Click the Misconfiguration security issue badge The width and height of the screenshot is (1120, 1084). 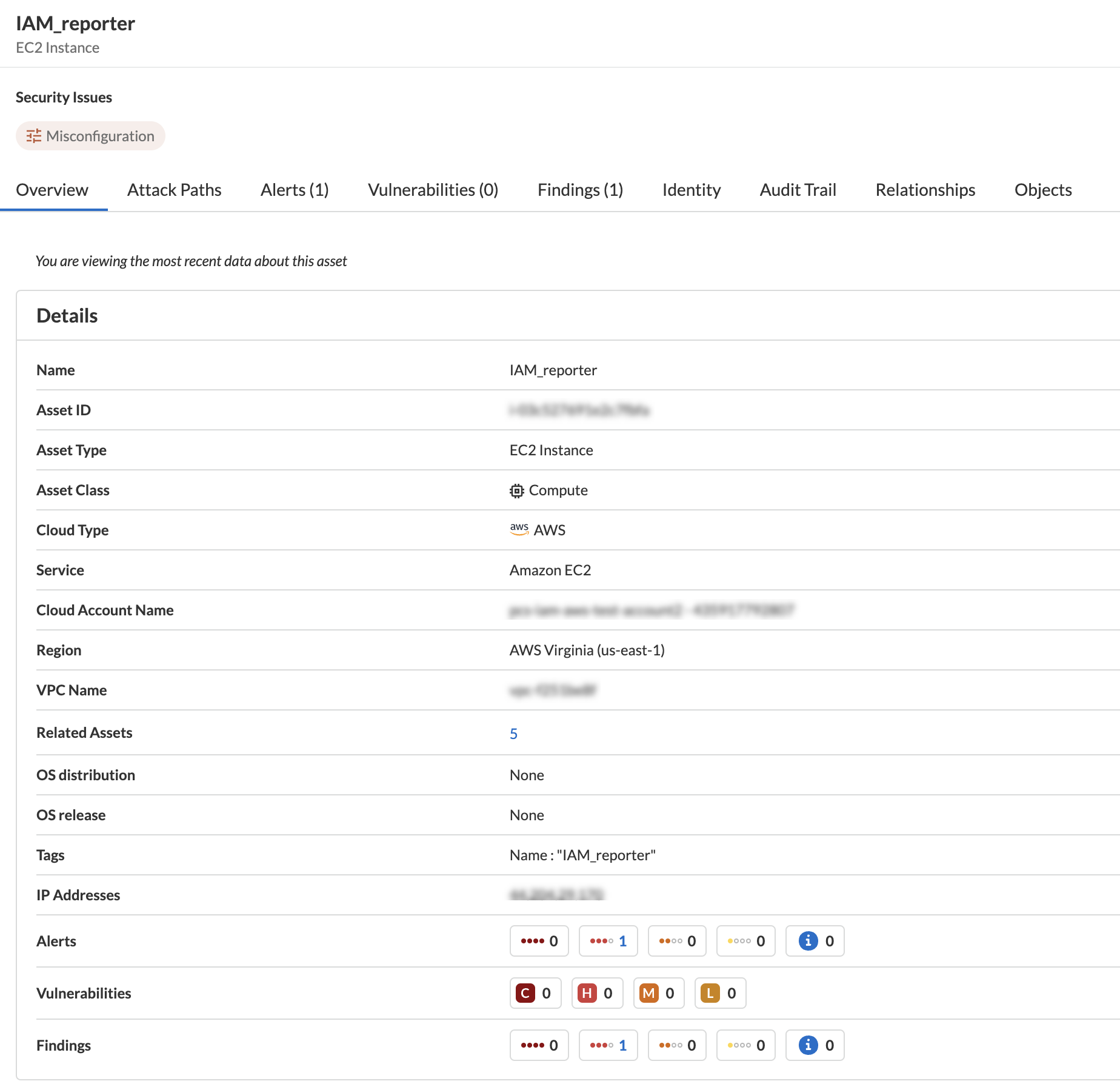click(90, 136)
